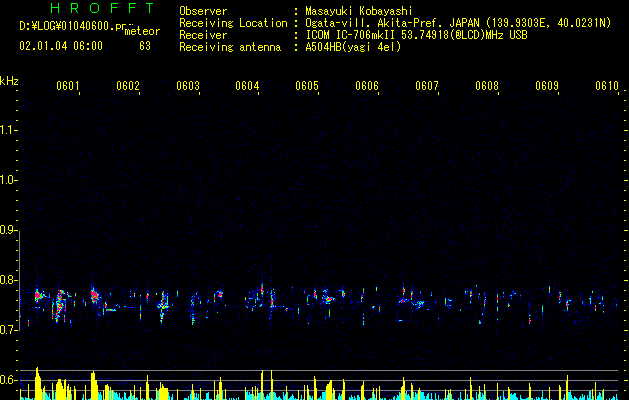Click the 0608 time marker

[x=487, y=85]
